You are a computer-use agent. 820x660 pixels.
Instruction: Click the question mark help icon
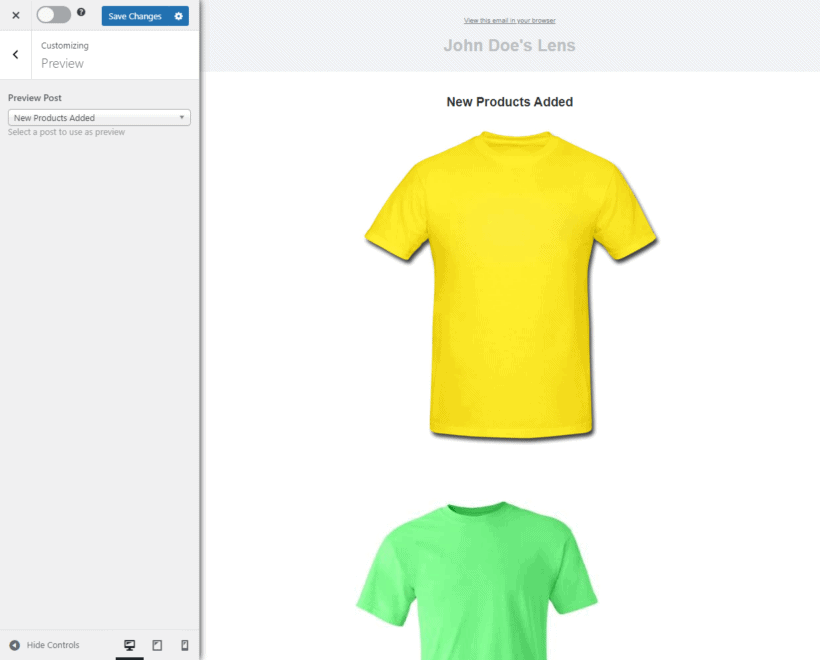point(81,13)
